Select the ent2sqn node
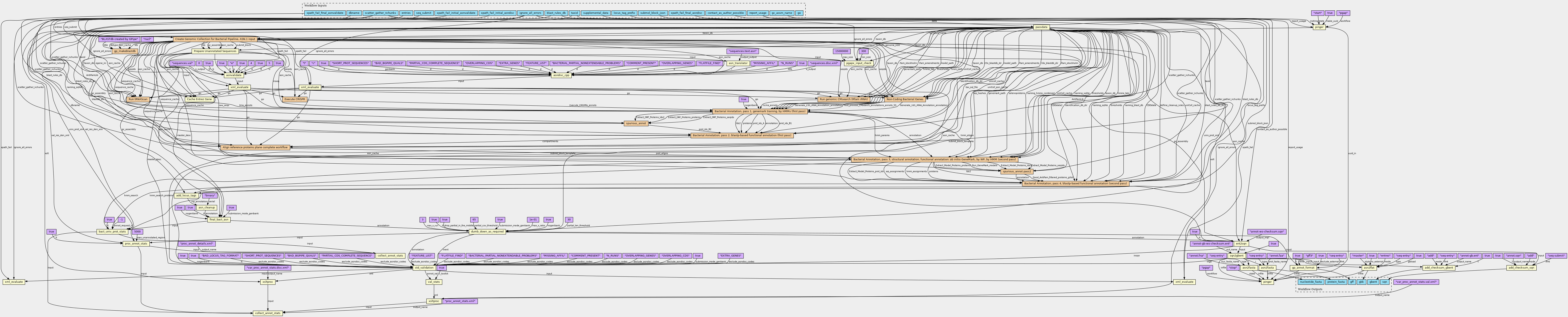The height and width of the screenshot is (317, 1568). point(1241,244)
